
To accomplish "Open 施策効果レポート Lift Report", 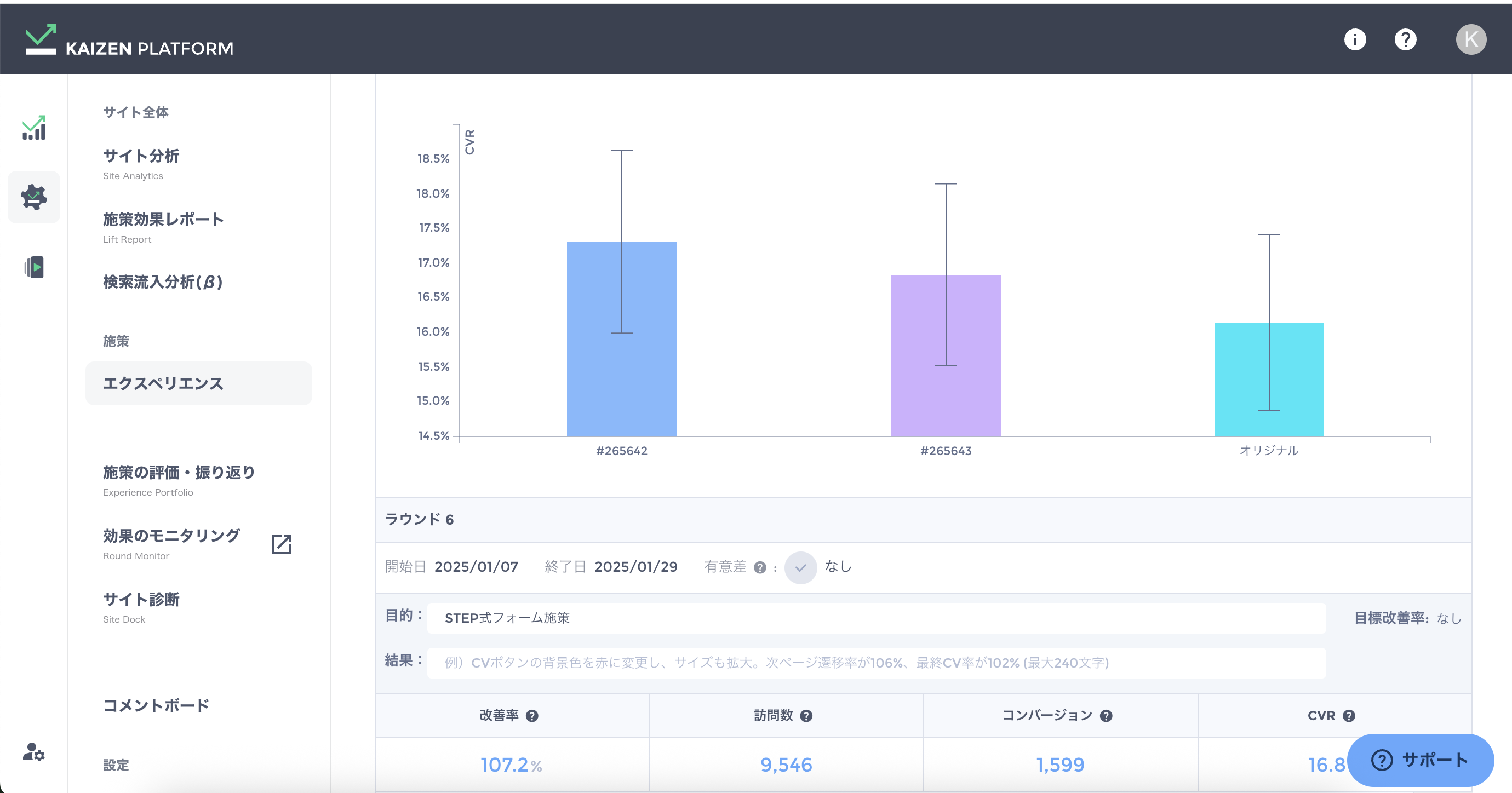I will tap(163, 220).
